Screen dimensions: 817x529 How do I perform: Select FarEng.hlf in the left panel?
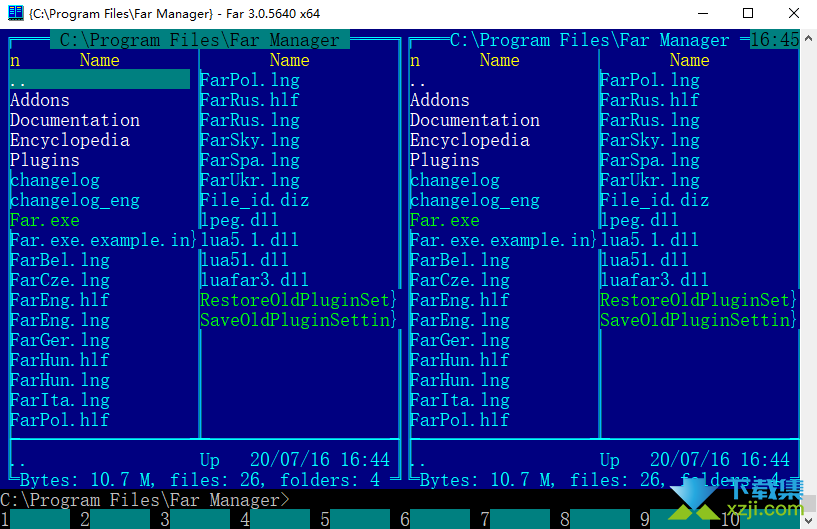[x=60, y=300]
